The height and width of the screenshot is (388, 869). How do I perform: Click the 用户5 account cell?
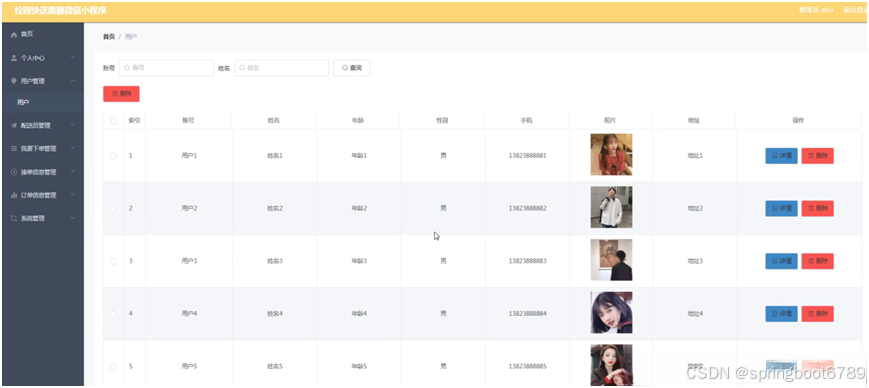(189, 366)
